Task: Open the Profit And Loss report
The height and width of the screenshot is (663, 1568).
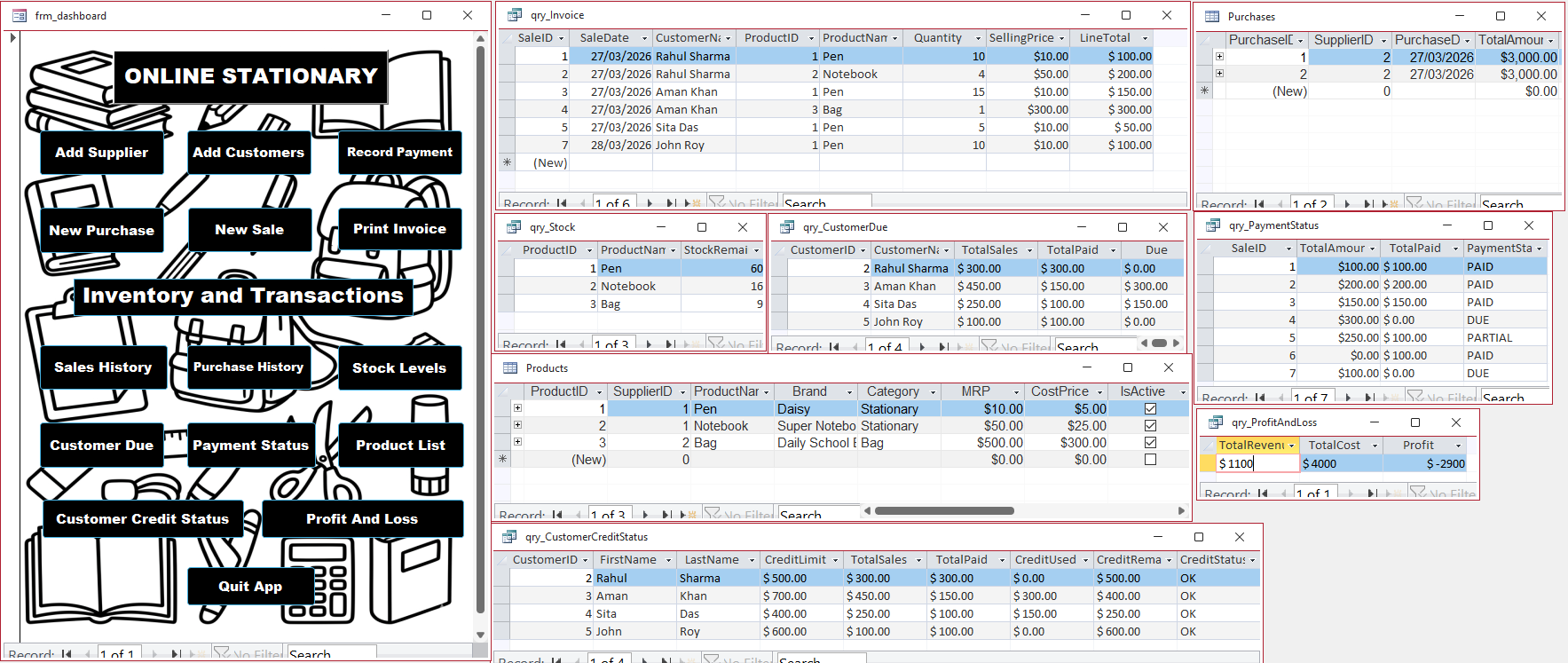Action: tap(362, 519)
